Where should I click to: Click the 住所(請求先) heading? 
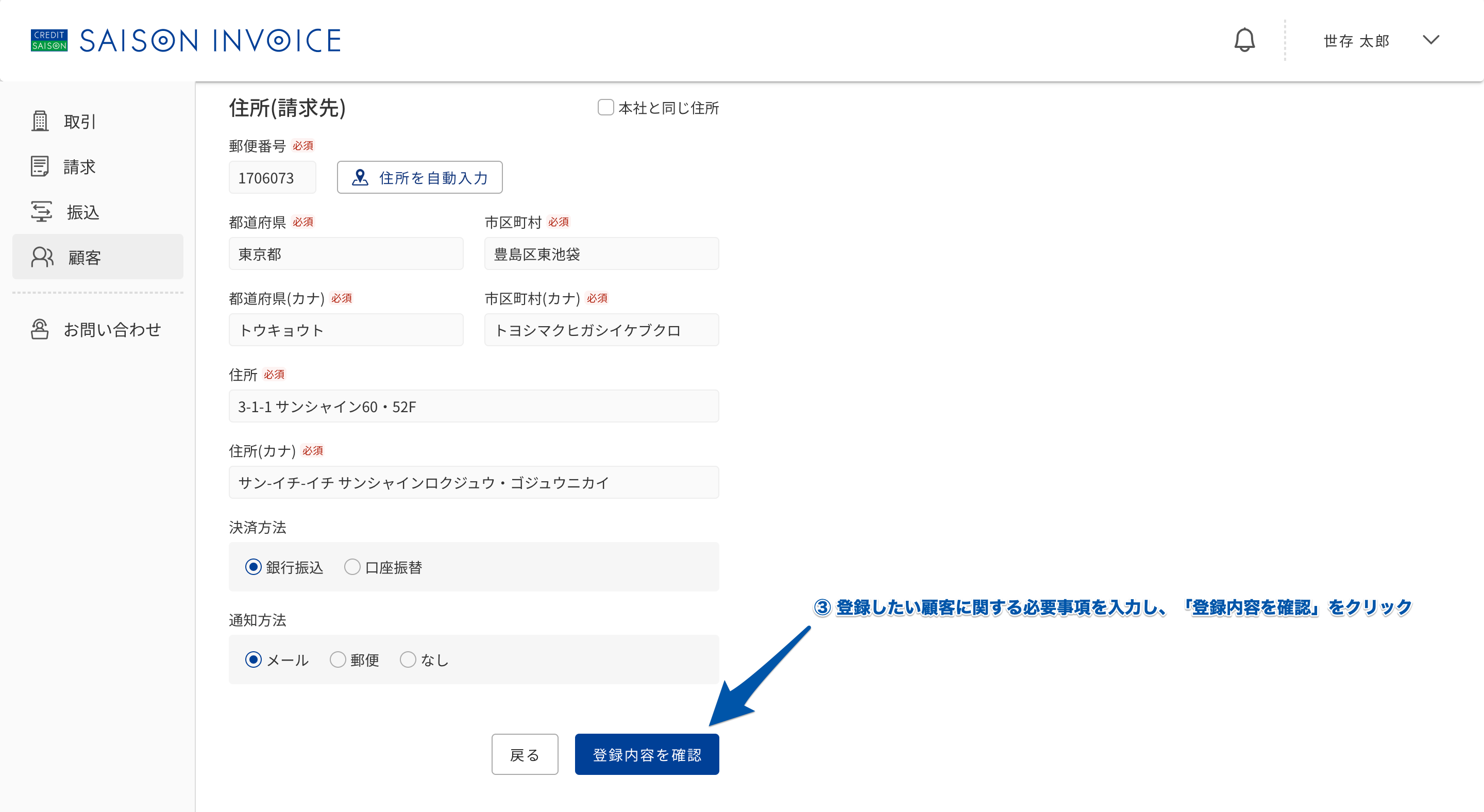[x=287, y=108]
